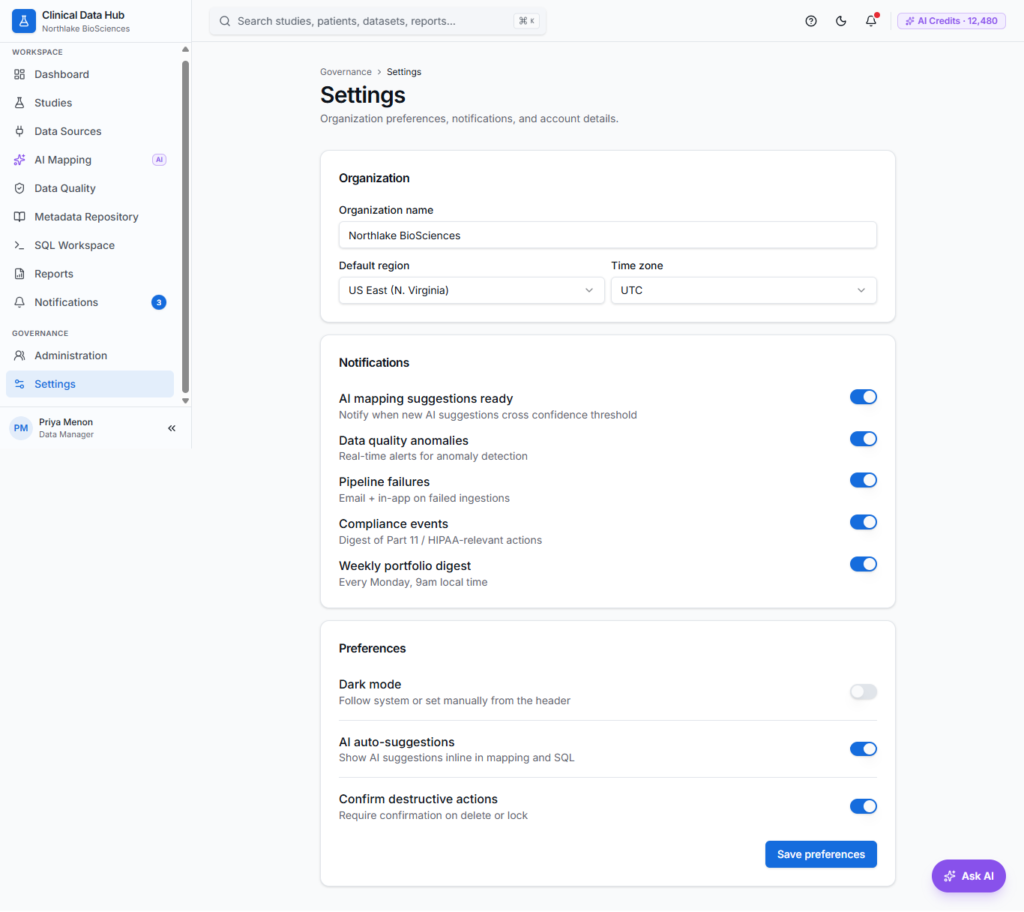The height and width of the screenshot is (912, 1024).
Task: Toggle dark theme with the moon icon
Action: (x=841, y=21)
